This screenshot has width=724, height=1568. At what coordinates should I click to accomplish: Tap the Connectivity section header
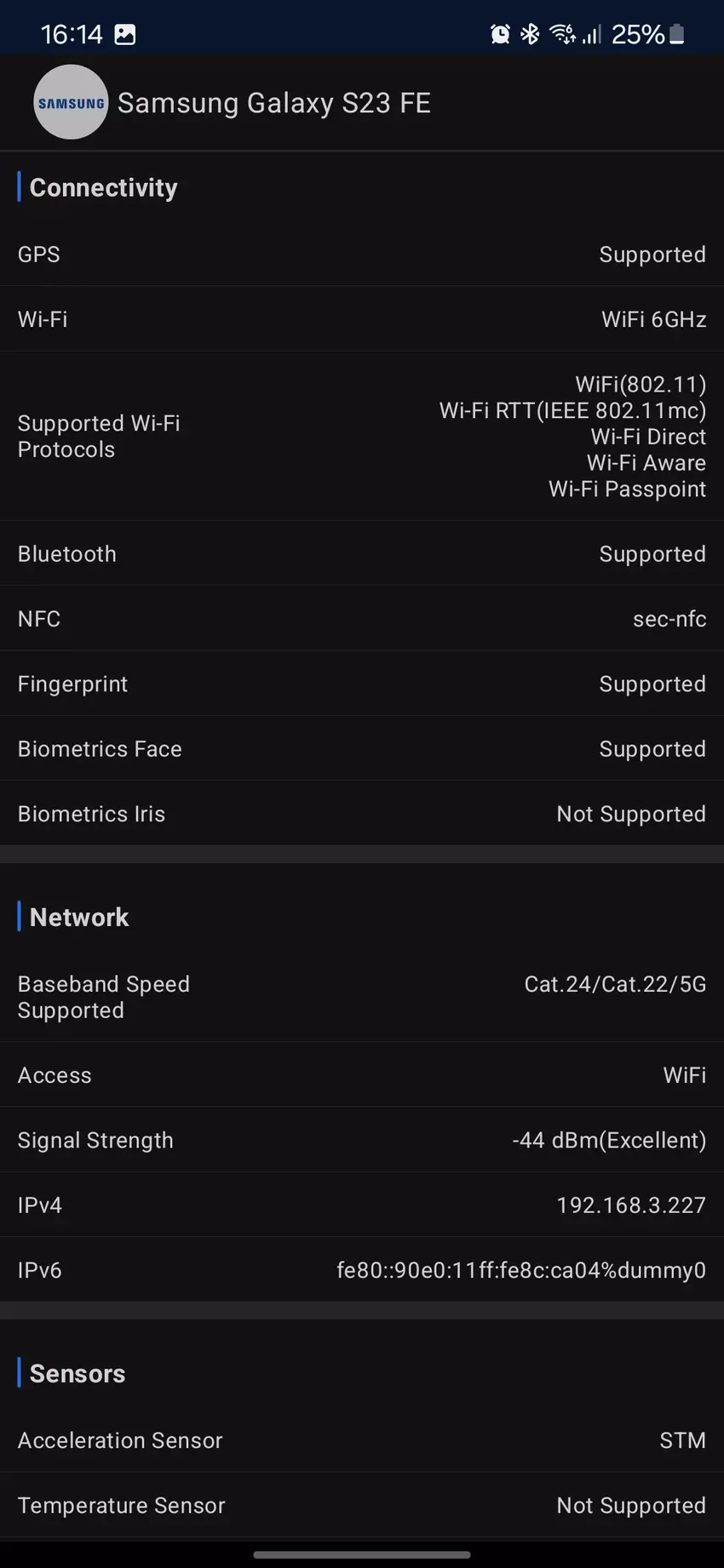tap(103, 187)
